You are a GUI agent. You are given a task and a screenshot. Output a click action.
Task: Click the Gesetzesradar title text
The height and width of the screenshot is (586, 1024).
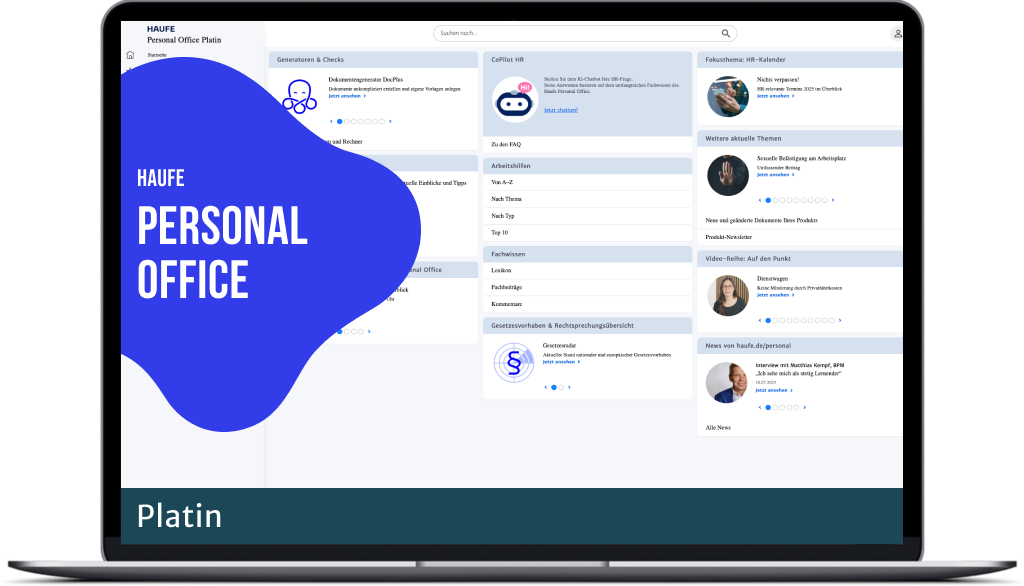(560, 346)
